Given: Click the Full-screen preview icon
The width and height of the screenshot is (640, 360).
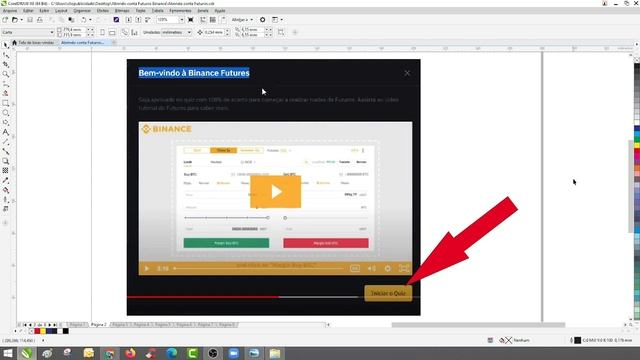Looking at the screenshot, I should [x=191, y=20].
